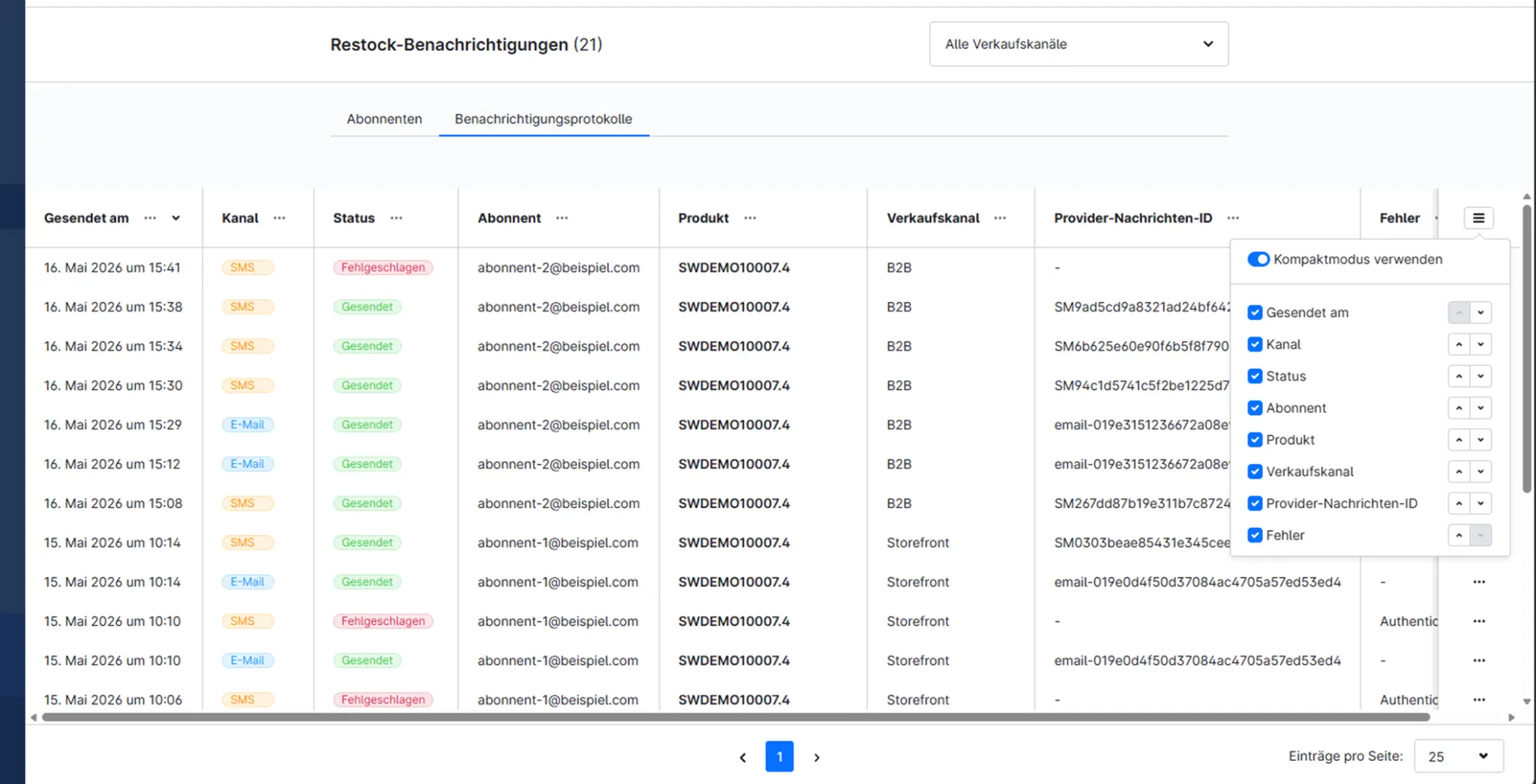Move Produkt column down
Viewport: 1536px width, 784px height.
(1480, 440)
